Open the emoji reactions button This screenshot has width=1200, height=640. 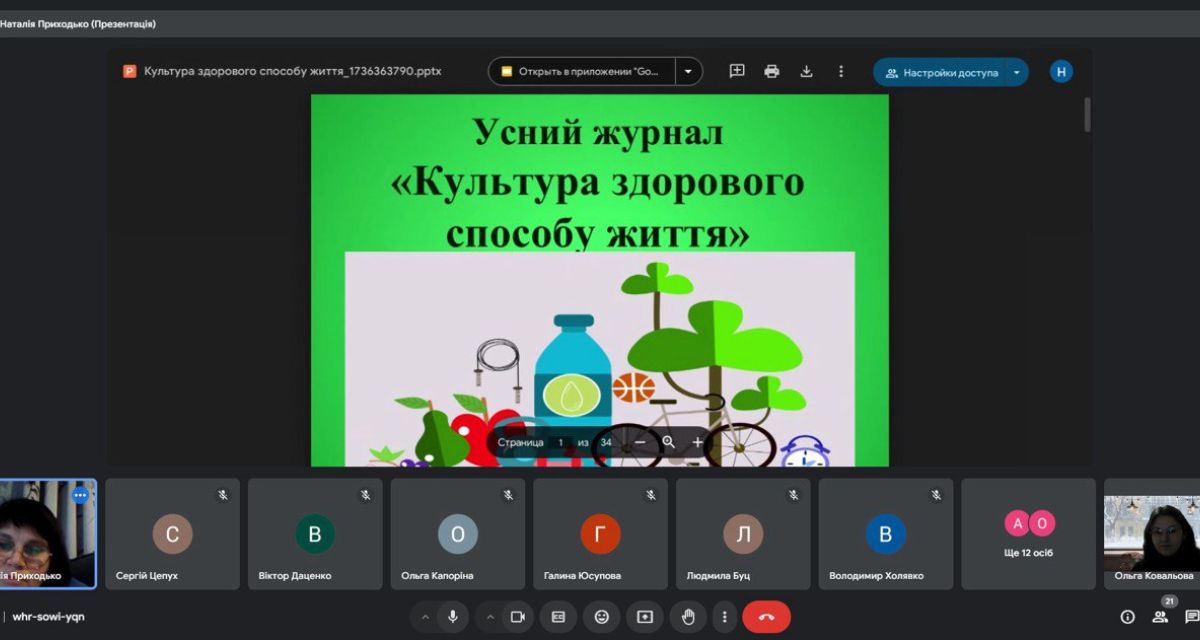coord(601,617)
